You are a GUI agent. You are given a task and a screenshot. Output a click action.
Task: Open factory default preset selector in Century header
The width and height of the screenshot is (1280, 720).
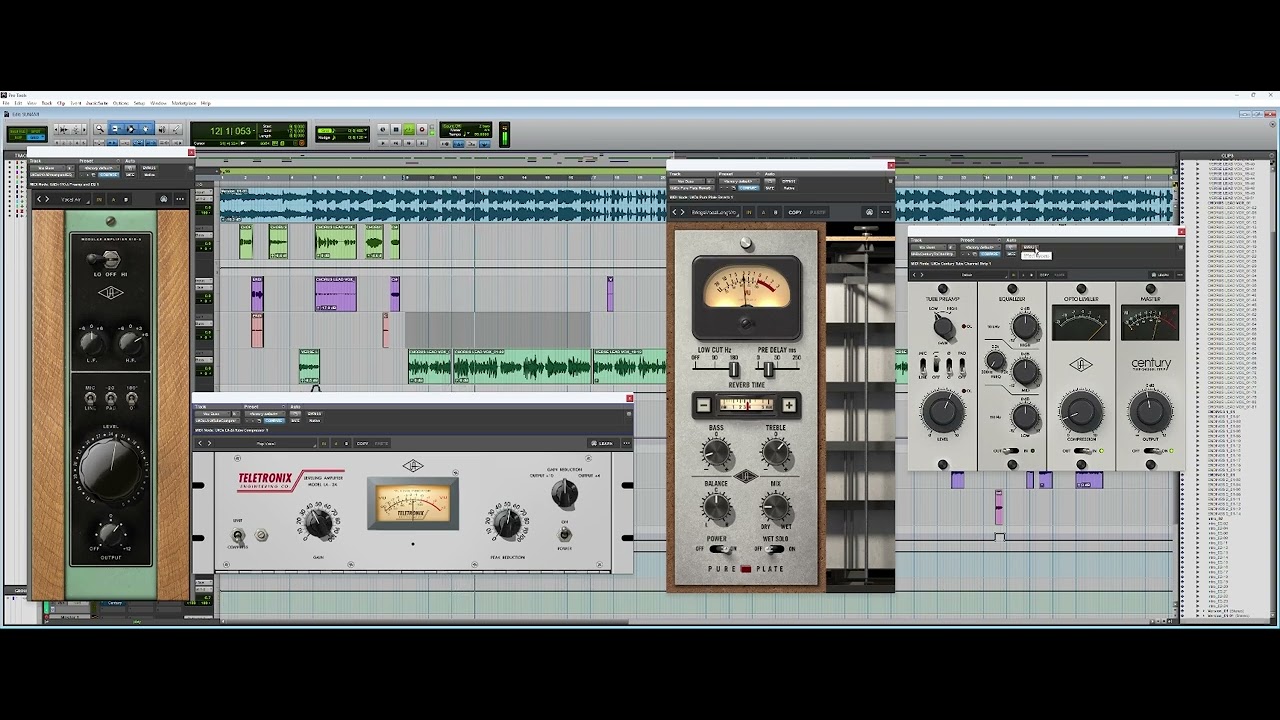[x=980, y=247]
